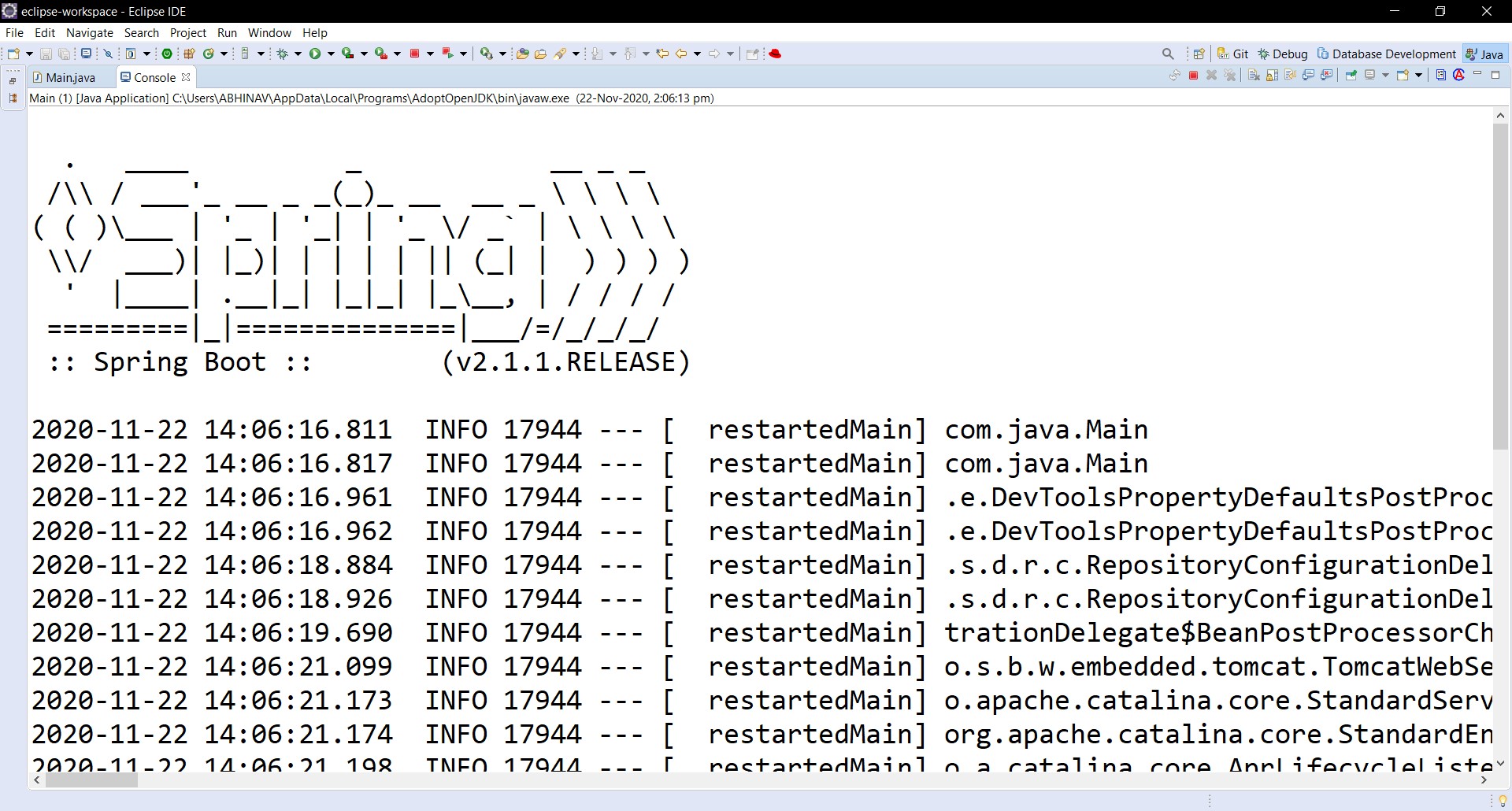Click the Search flashlight toolbar icon
Image resolution: width=1512 pixels, height=811 pixels.
(x=560, y=54)
